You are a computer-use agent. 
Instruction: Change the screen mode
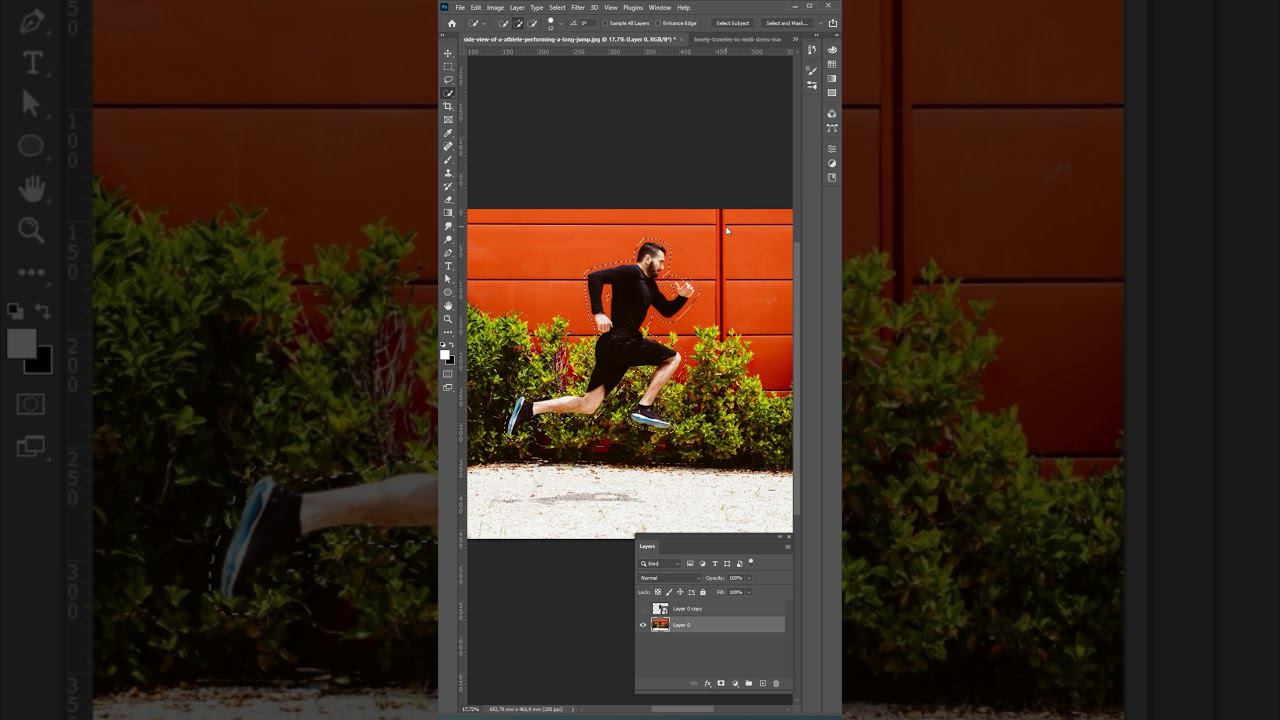click(448, 388)
